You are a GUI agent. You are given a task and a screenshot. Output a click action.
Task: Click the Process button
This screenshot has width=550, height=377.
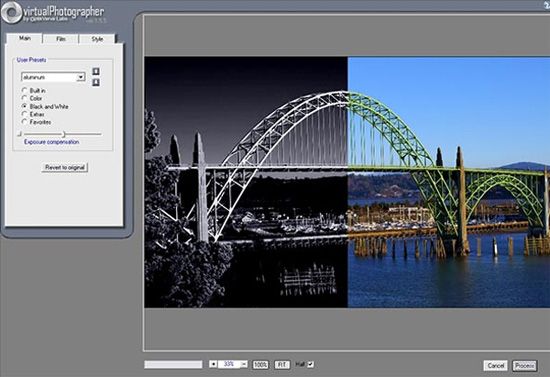click(x=525, y=366)
